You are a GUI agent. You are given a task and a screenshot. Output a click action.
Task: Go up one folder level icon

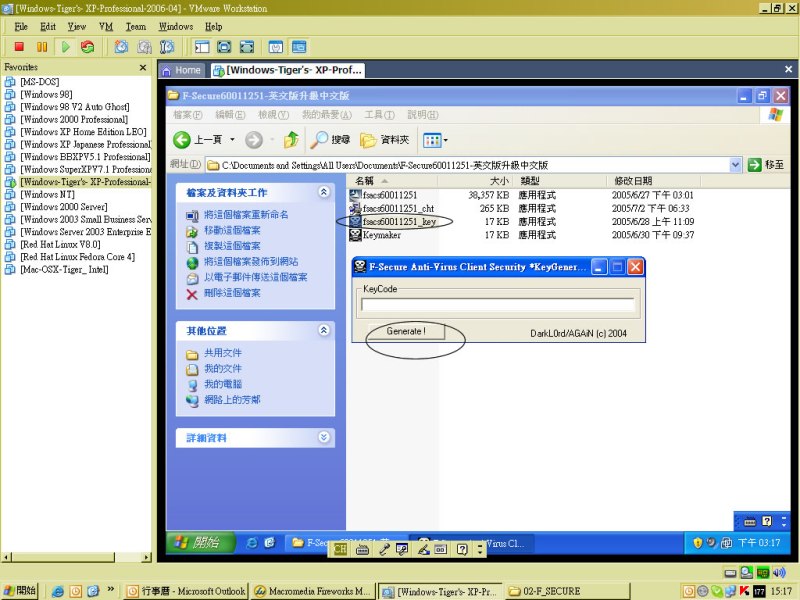click(x=291, y=140)
